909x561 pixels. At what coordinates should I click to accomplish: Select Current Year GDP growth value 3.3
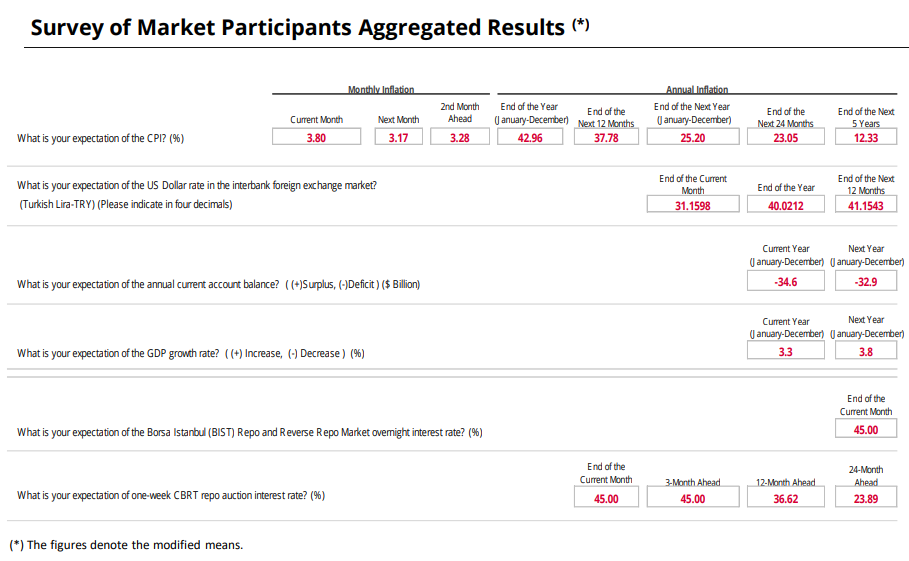[786, 352]
